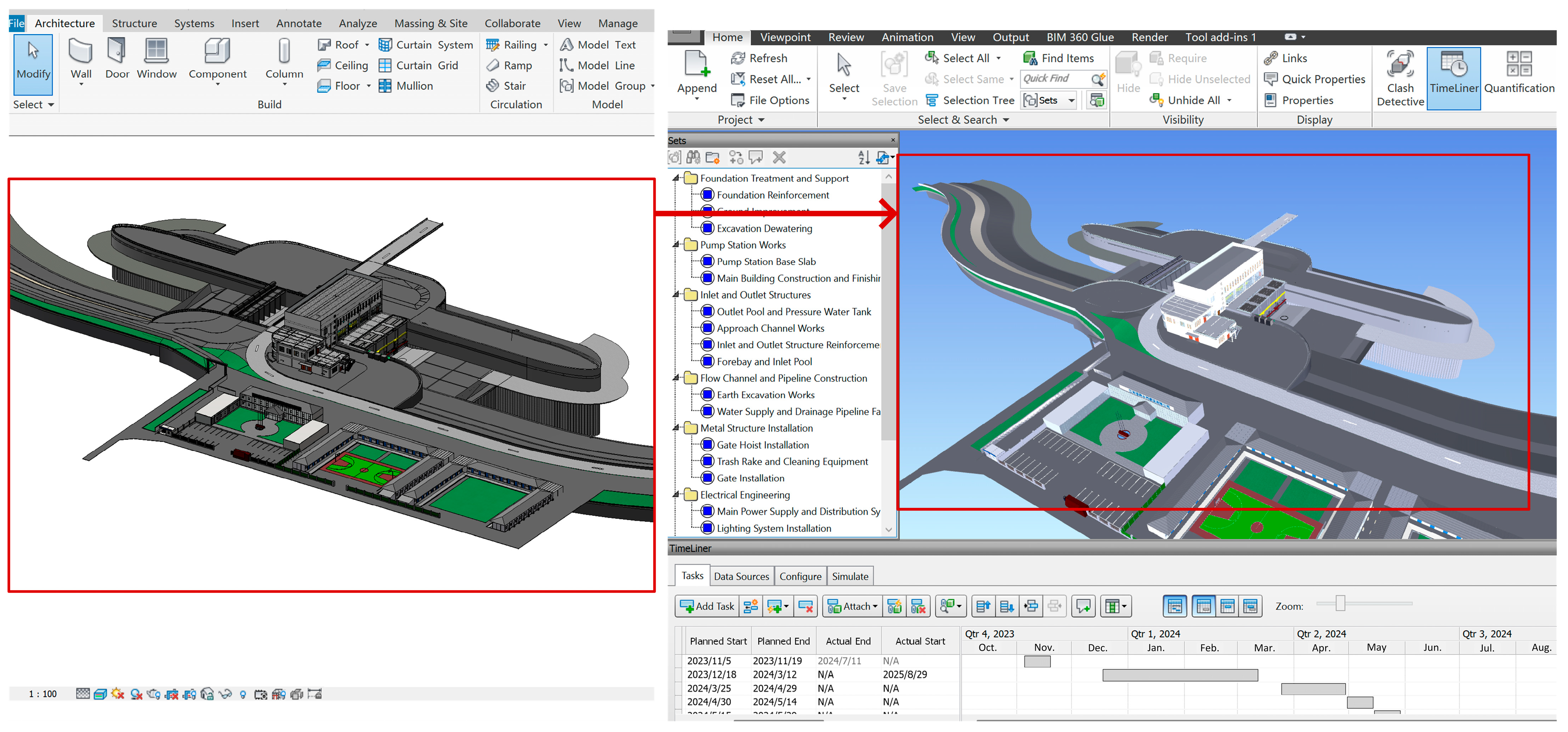Toggle the Show Actual dates Gantt button
Viewport: 1568px width, 732px height.
[x=1227, y=606]
